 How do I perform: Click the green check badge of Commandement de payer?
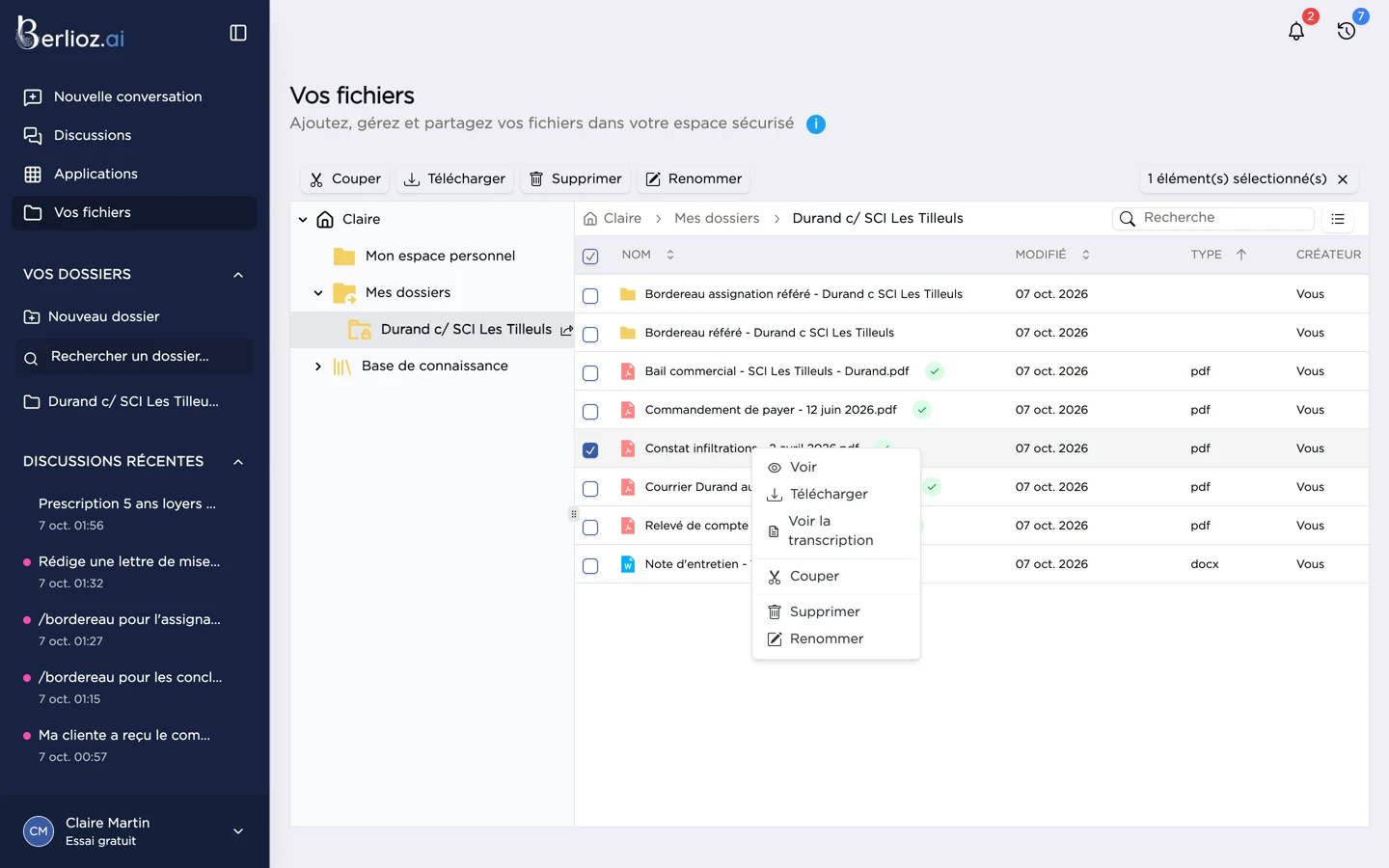tap(922, 410)
